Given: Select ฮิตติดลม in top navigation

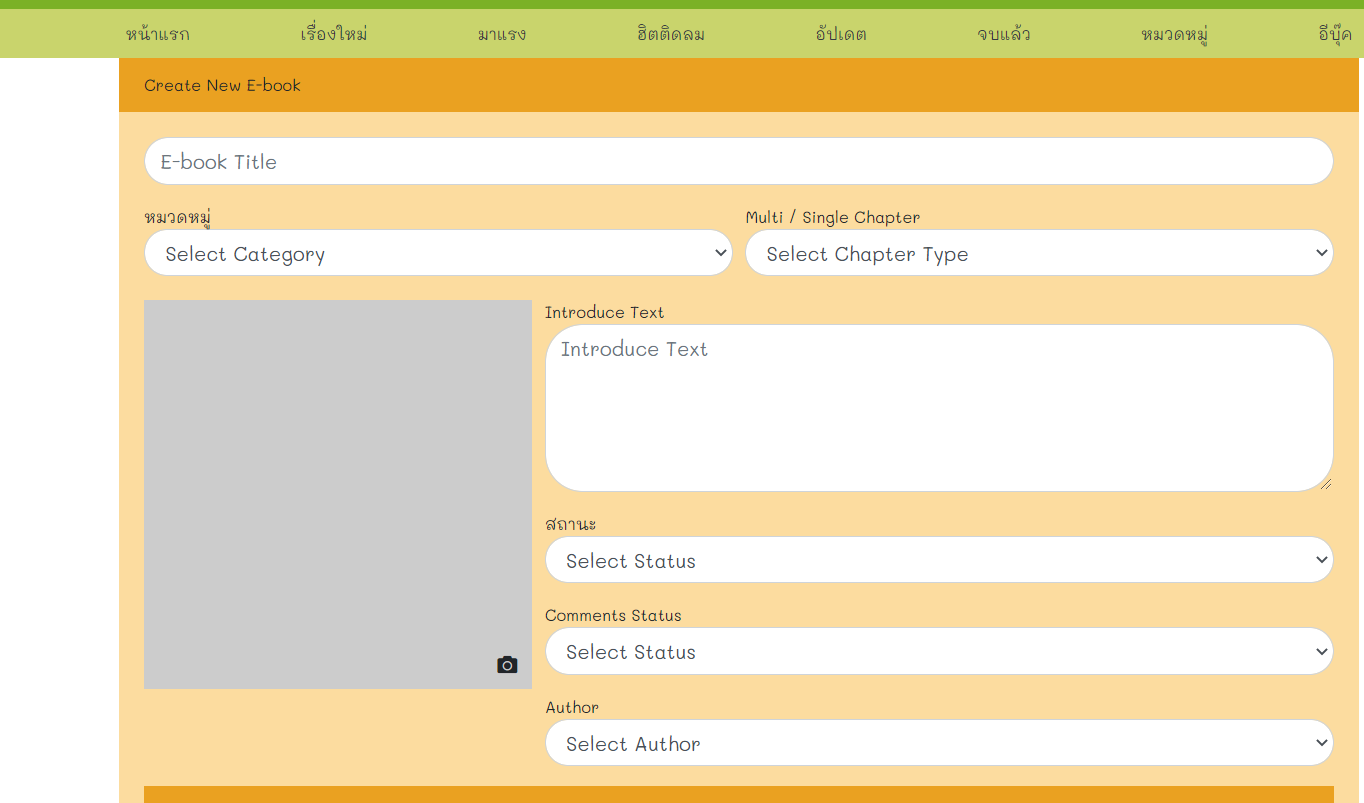Looking at the screenshot, I should pyautogui.click(x=670, y=34).
